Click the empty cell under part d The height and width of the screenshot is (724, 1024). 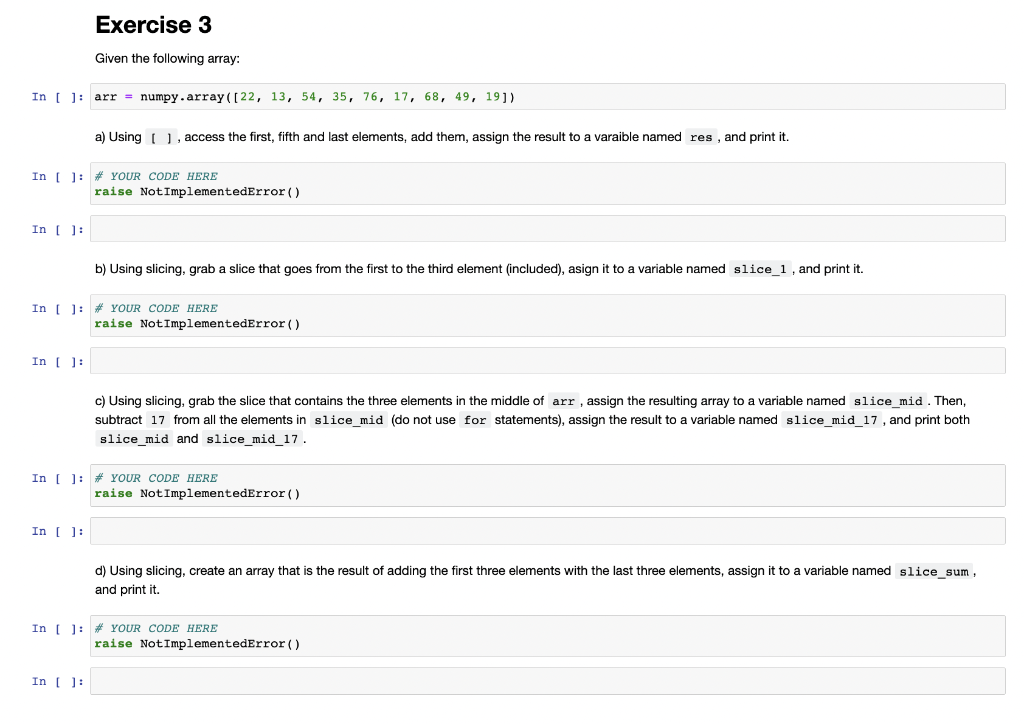point(548,681)
